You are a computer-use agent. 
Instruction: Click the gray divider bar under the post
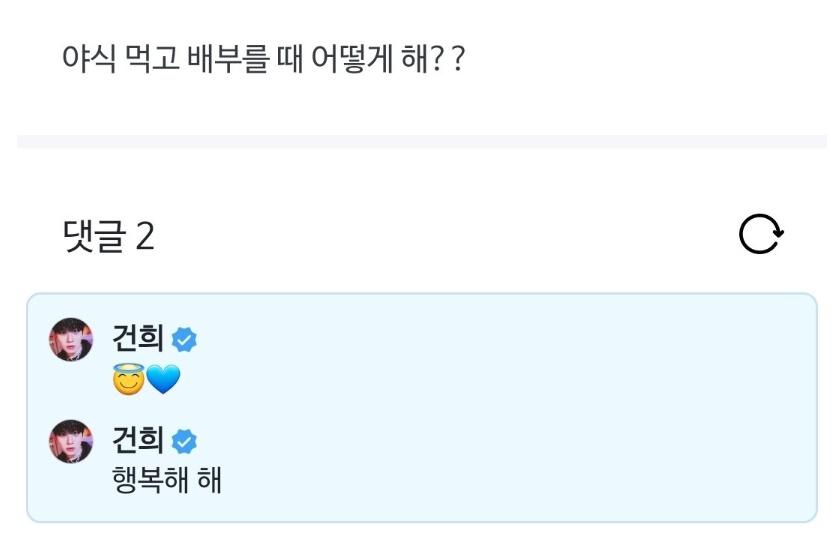[420, 142]
